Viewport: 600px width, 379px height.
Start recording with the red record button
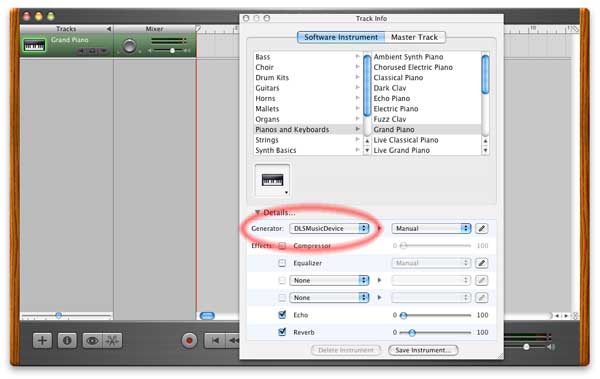(x=189, y=340)
